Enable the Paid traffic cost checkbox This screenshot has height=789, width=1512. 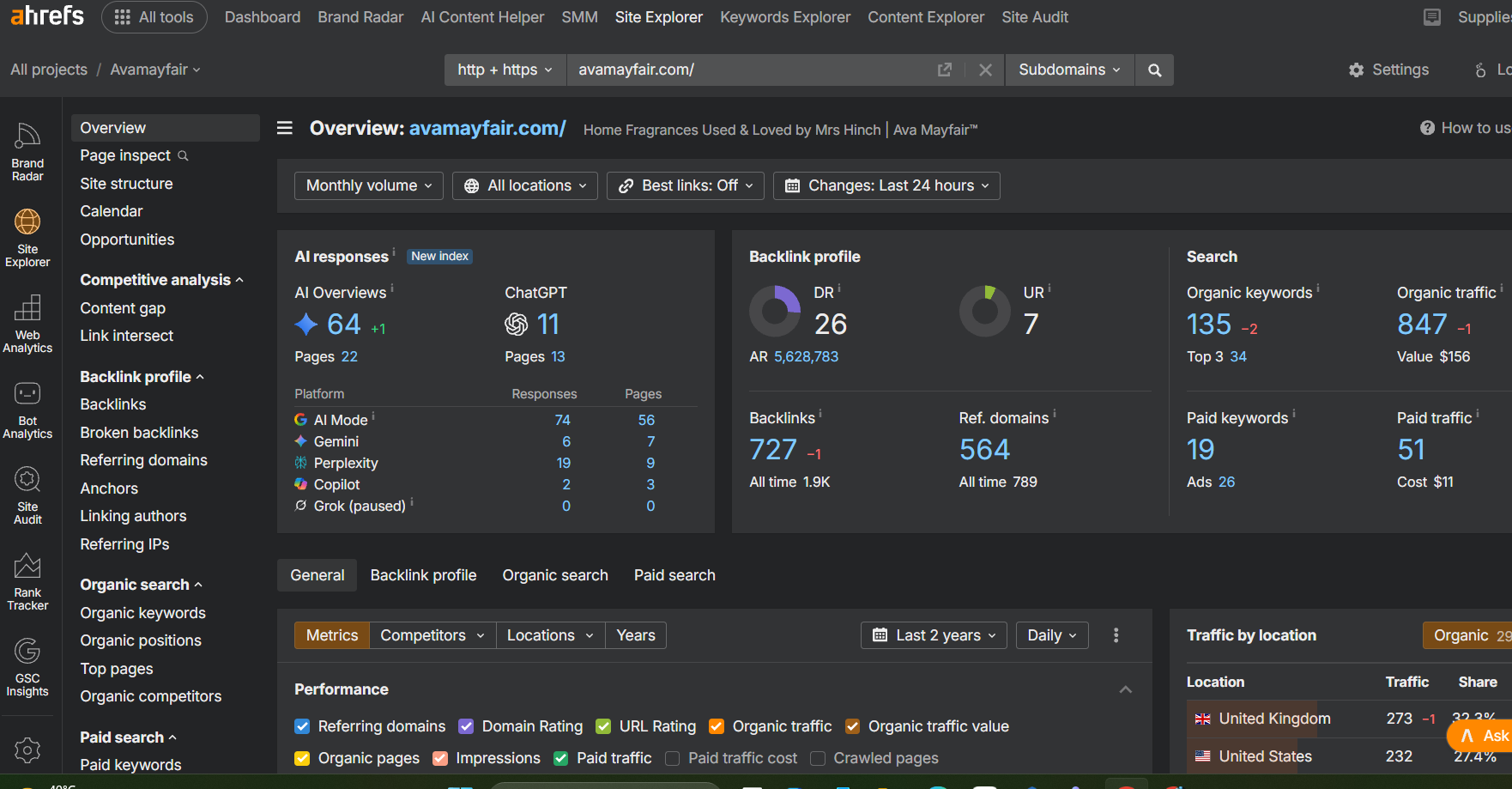click(673, 758)
